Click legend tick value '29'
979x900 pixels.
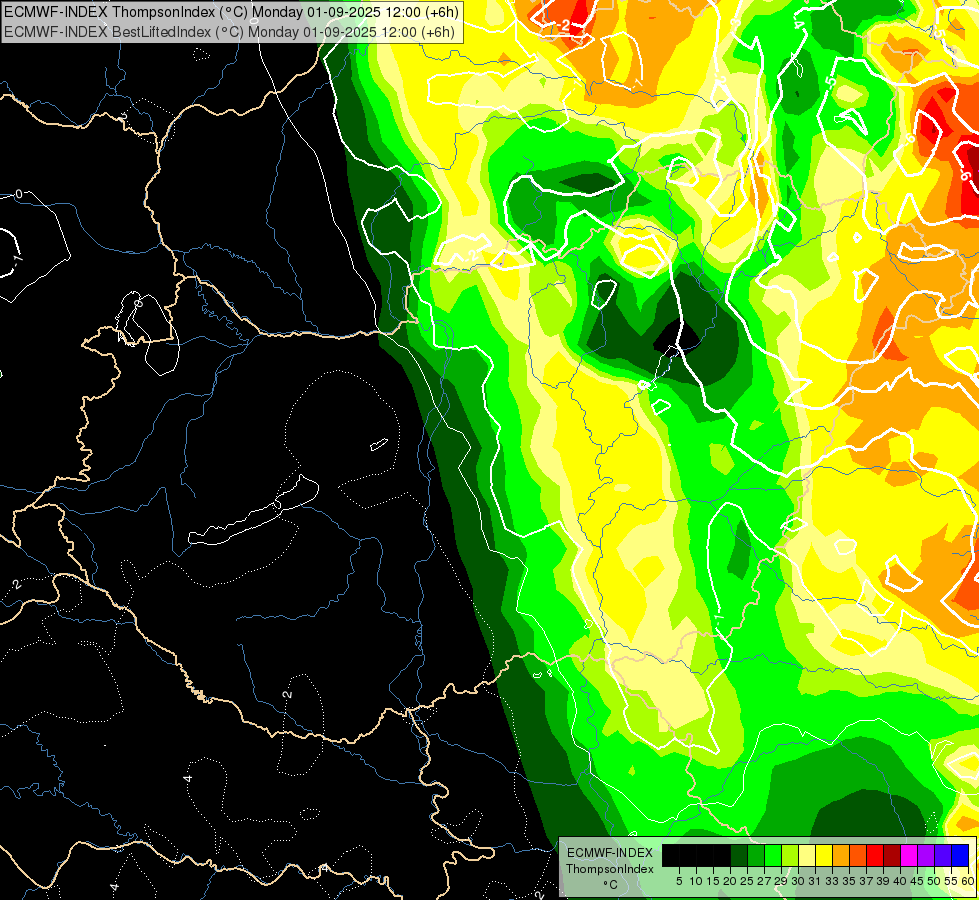click(x=781, y=881)
